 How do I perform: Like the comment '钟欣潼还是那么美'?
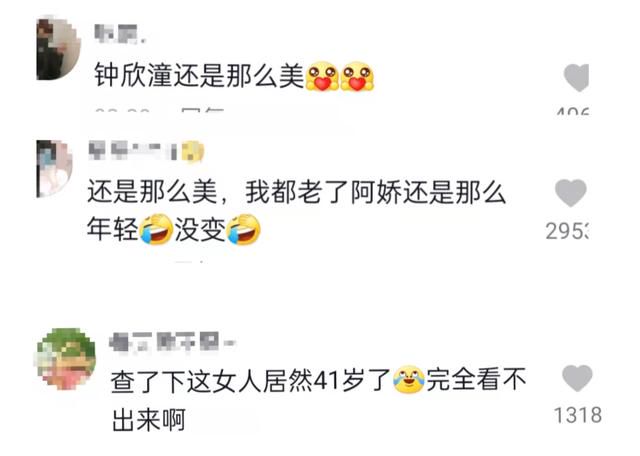pyautogui.click(x=576, y=78)
